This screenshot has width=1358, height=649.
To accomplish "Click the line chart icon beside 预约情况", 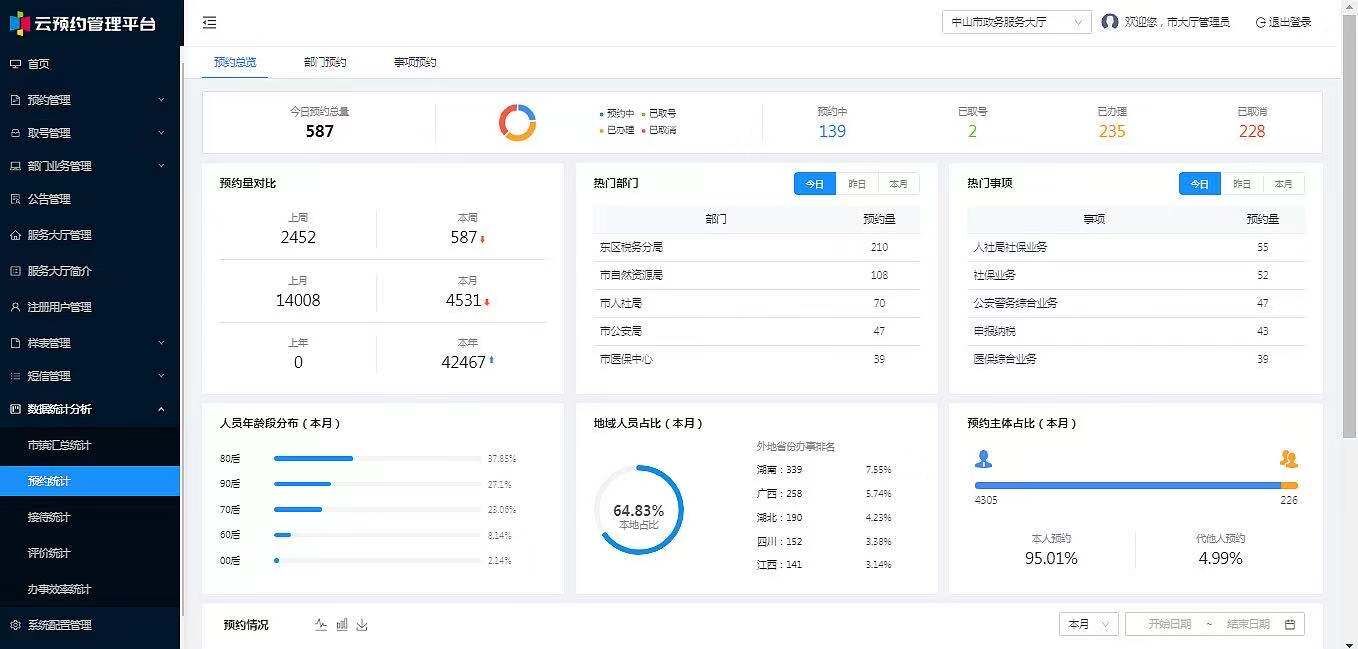I will (x=321, y=625).
